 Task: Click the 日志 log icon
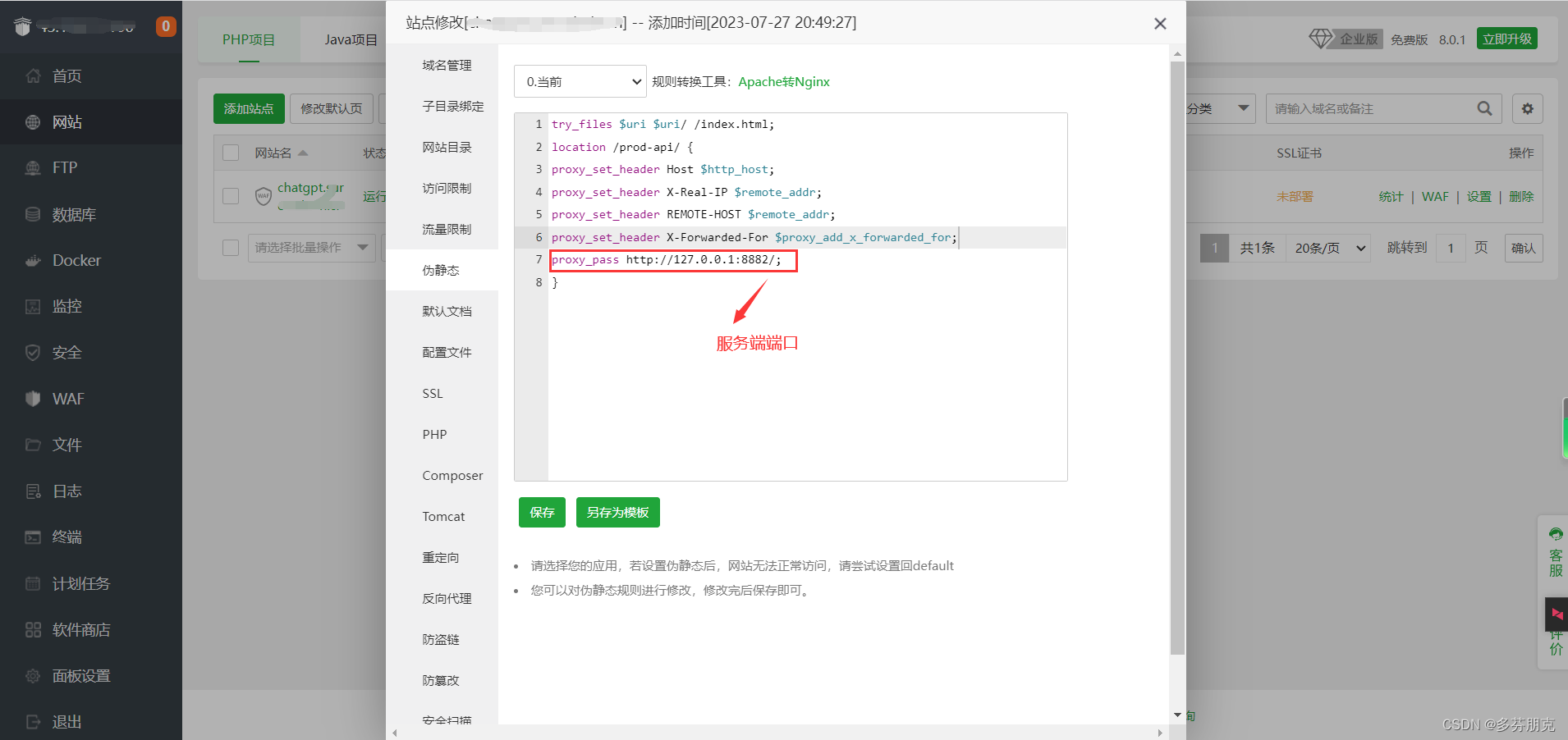(x=33, y=491)
